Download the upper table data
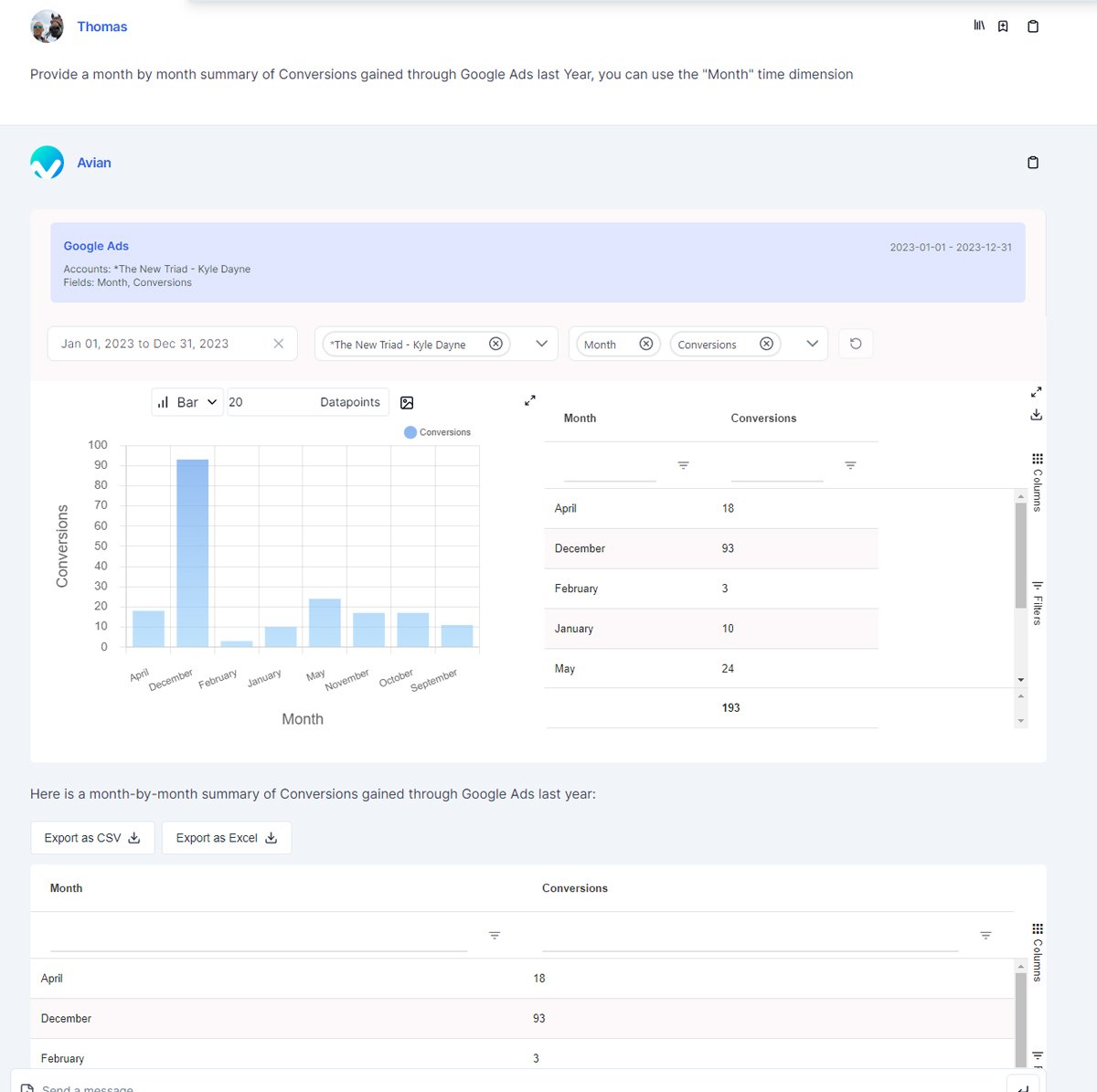Image resolution: width=1097 pixels, height=1092 pixels. [1036, 415]
